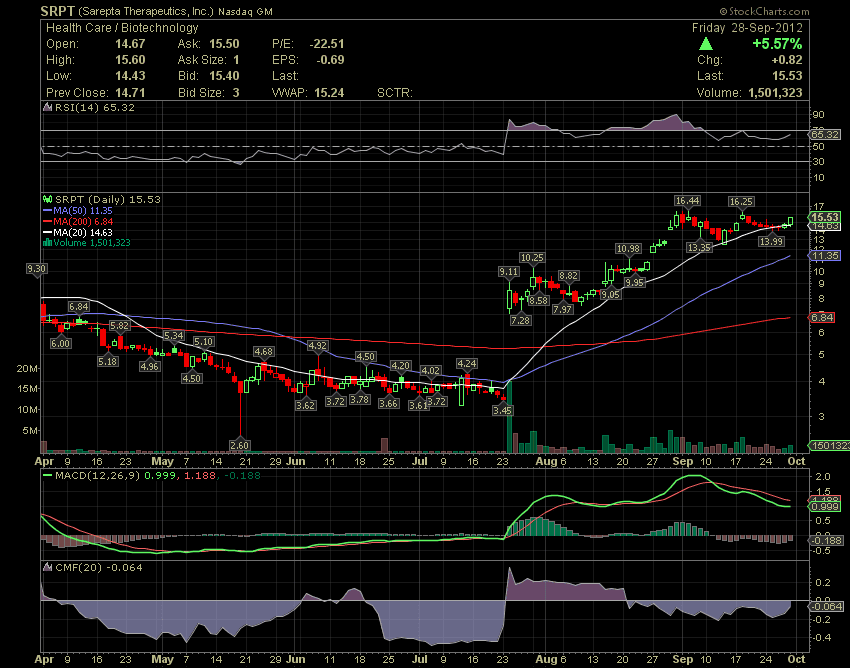The width and height of the screenshot is (850, 668).
Task: Click the RSI 65.32 axis value box
Action: [x=824, y=134]
